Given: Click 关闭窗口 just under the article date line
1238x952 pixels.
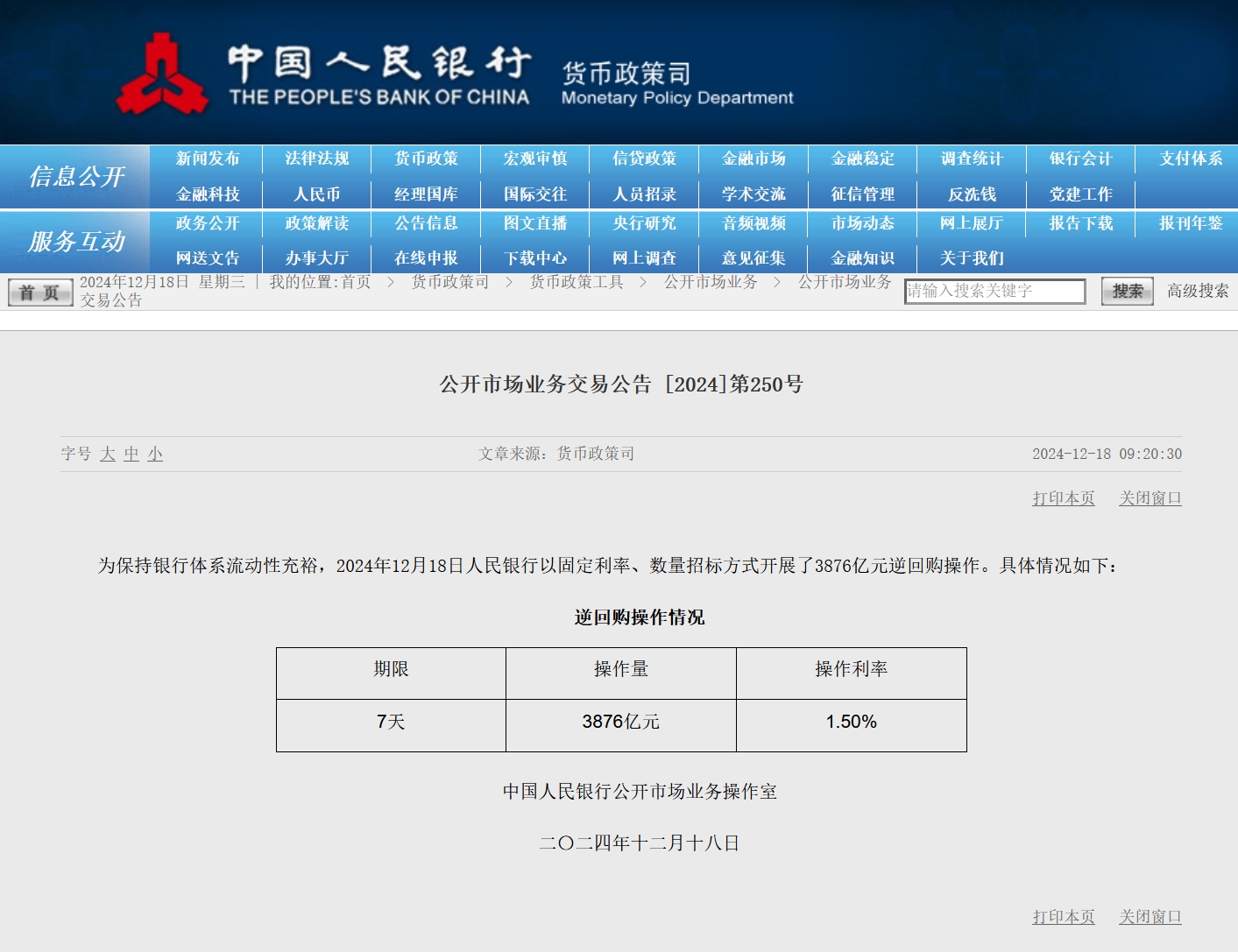Looking at the screenshot, I should pyautogui.click(x=1150, y=498).
